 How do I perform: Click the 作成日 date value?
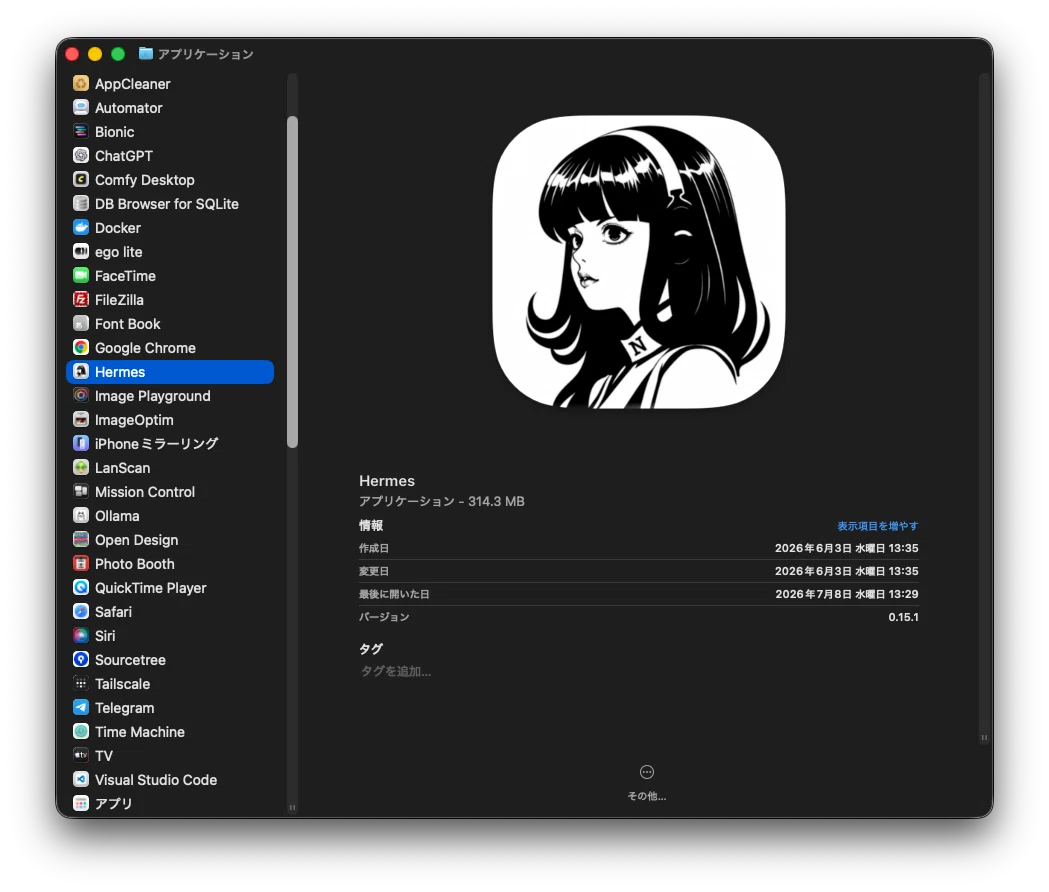846,548
